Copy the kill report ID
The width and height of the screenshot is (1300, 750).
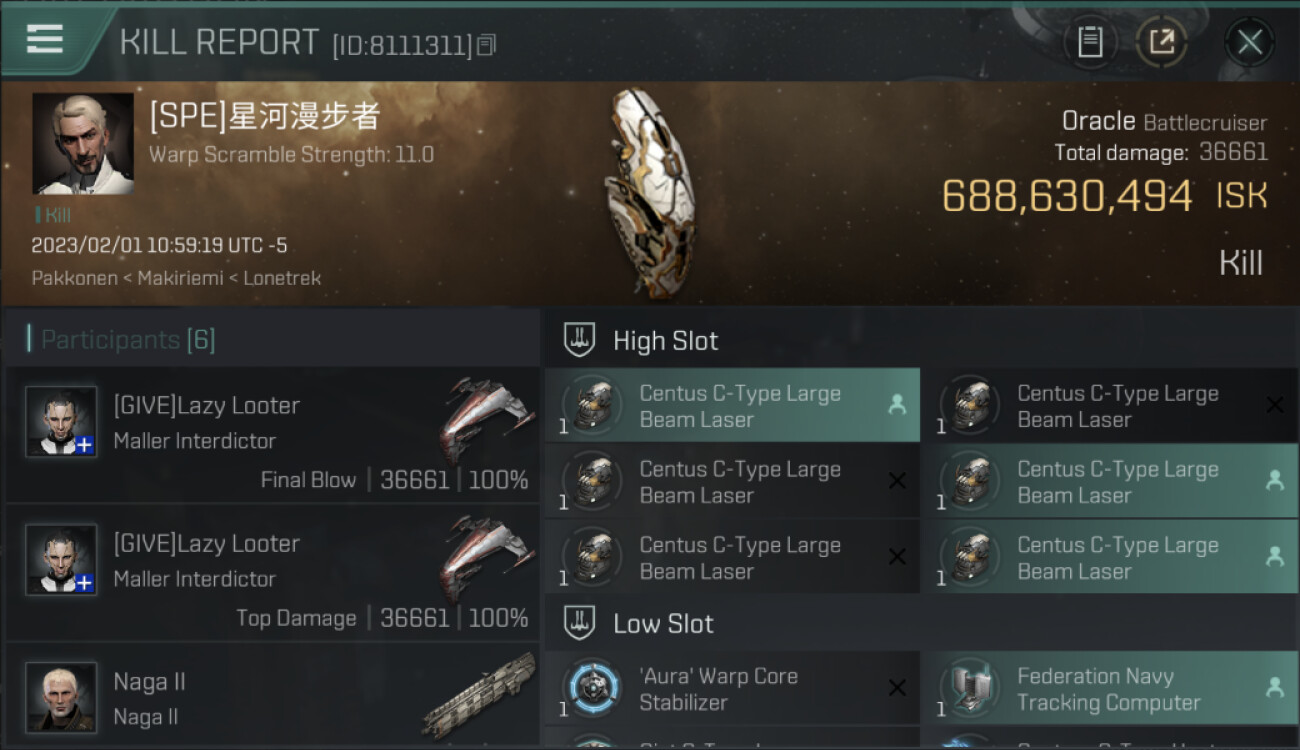487,45
